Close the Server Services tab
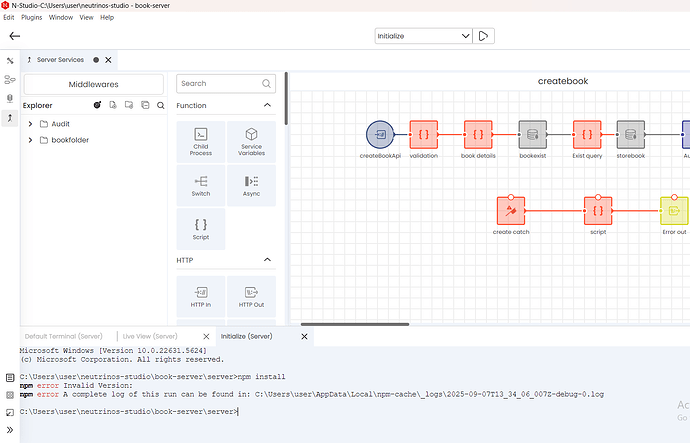The image size is (690, 443). click(x=108, y=60)
